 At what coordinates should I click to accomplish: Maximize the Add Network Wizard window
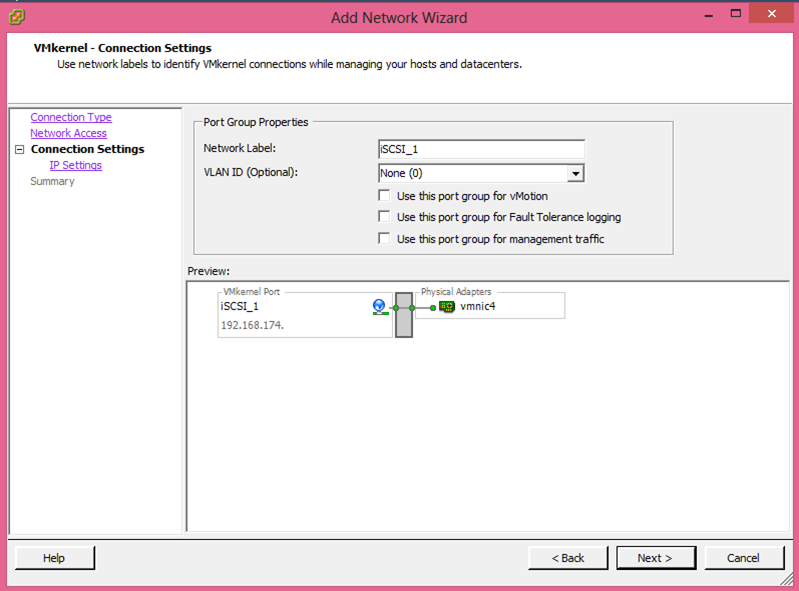coord(735,14)
